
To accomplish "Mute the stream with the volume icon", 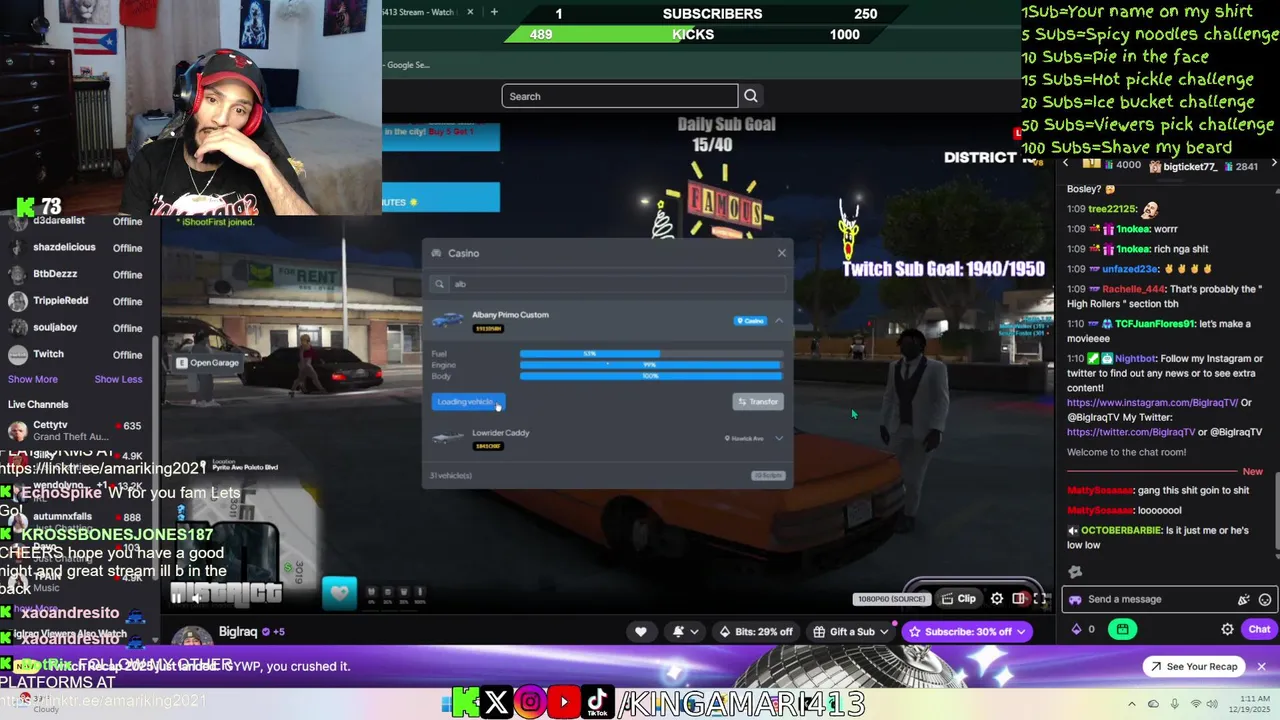I will (x=197, y=598).
